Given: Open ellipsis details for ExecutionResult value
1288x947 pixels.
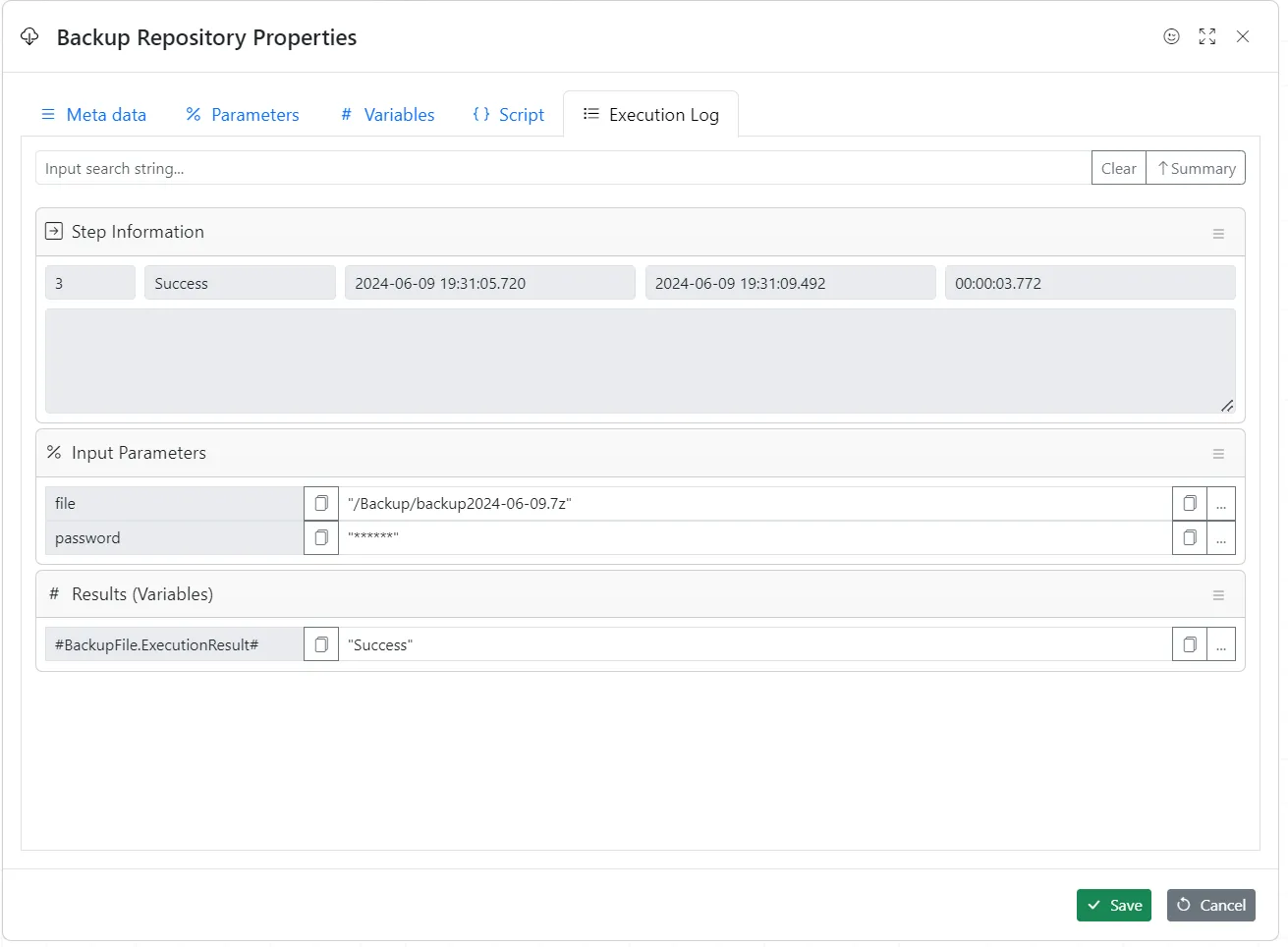Looking at the screenshot, I should click(1221, 644).
